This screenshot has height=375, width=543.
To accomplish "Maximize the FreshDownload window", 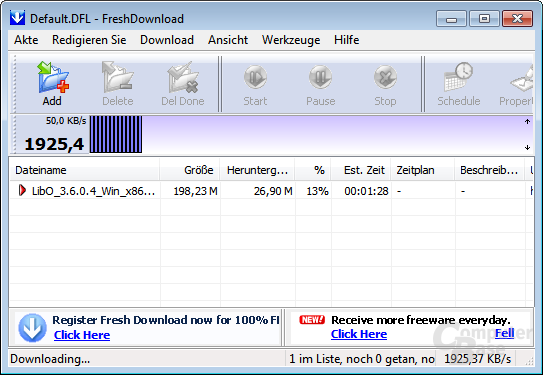I will pyautogui.click(x=484, y=19).
